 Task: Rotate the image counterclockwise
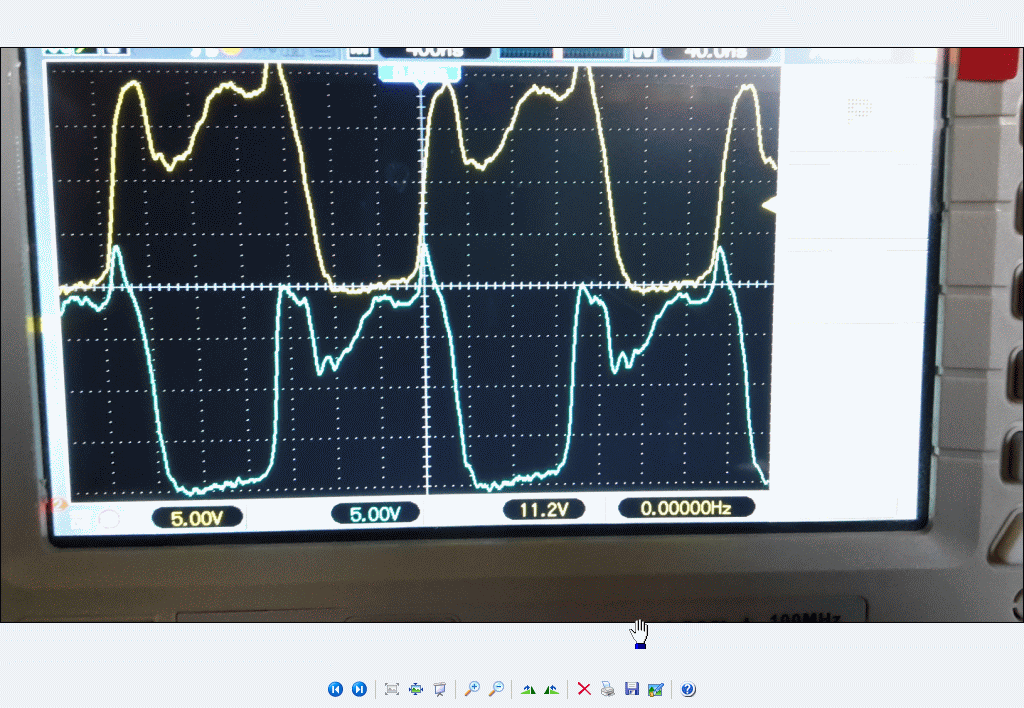point(551,689)
